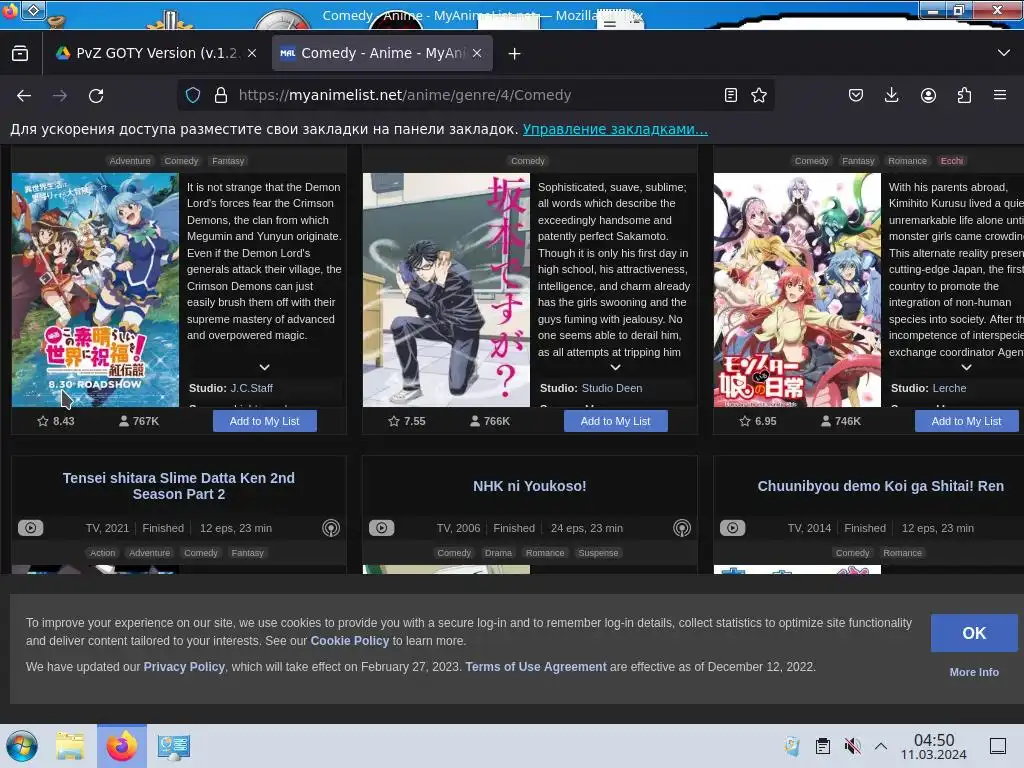This screenshot has height=768, width=1024.
Task: Play video preview for NHK ni Youkoso
Action: point(381,528)
